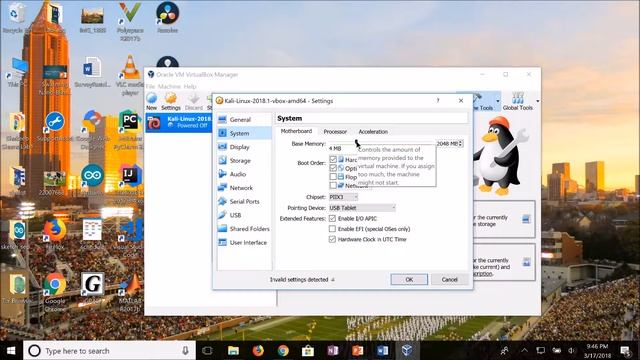640x360 pixels.
Task: Open the volume control in system tray
Action: point(572,351)
